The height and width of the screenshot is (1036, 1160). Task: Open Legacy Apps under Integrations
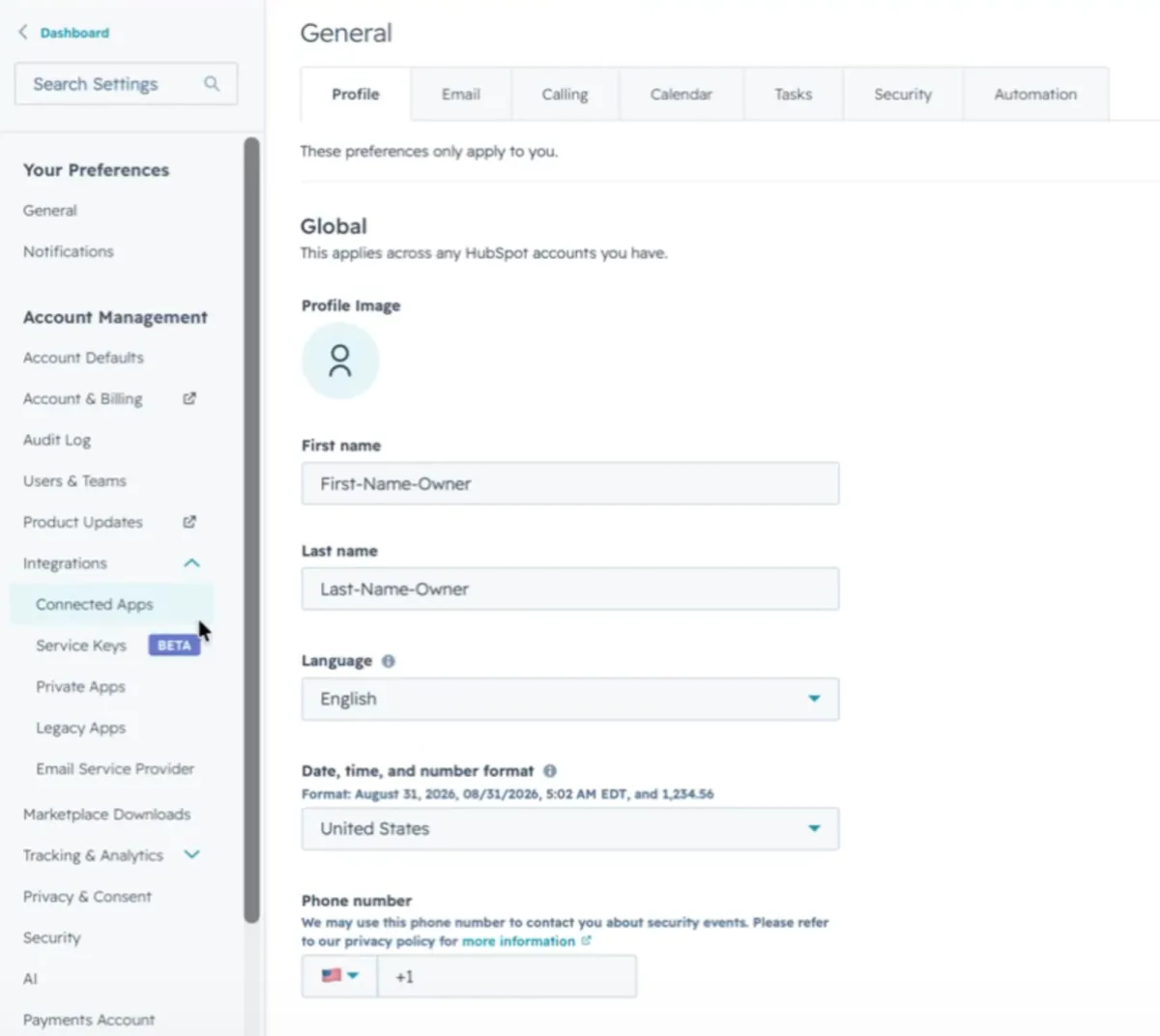click(x=80, y=728)
